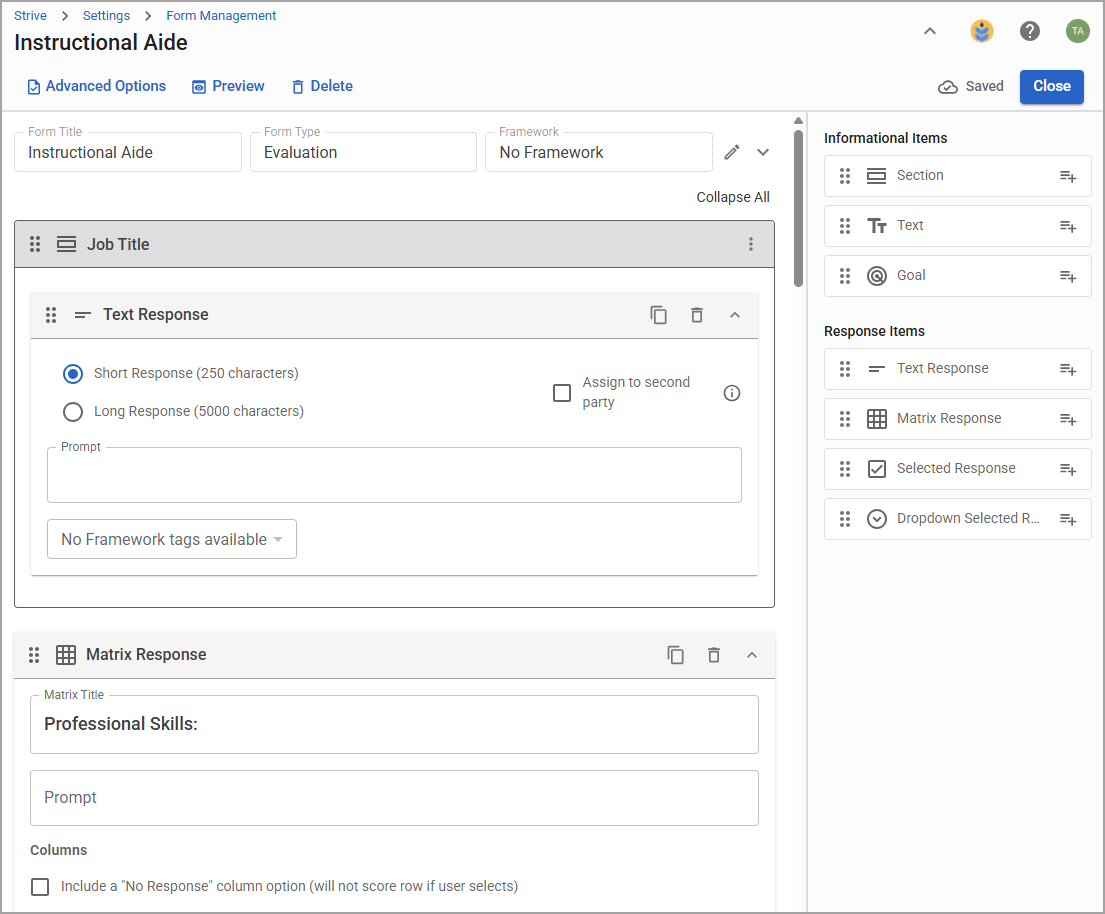Select Short Response (250 characters)
Image resolution: width=1105 pixels, height=914 pixels.
coord(73,373)
